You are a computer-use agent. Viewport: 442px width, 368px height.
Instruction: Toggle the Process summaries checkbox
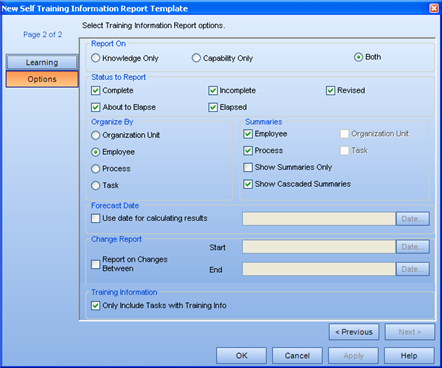[x=248, y=151]
